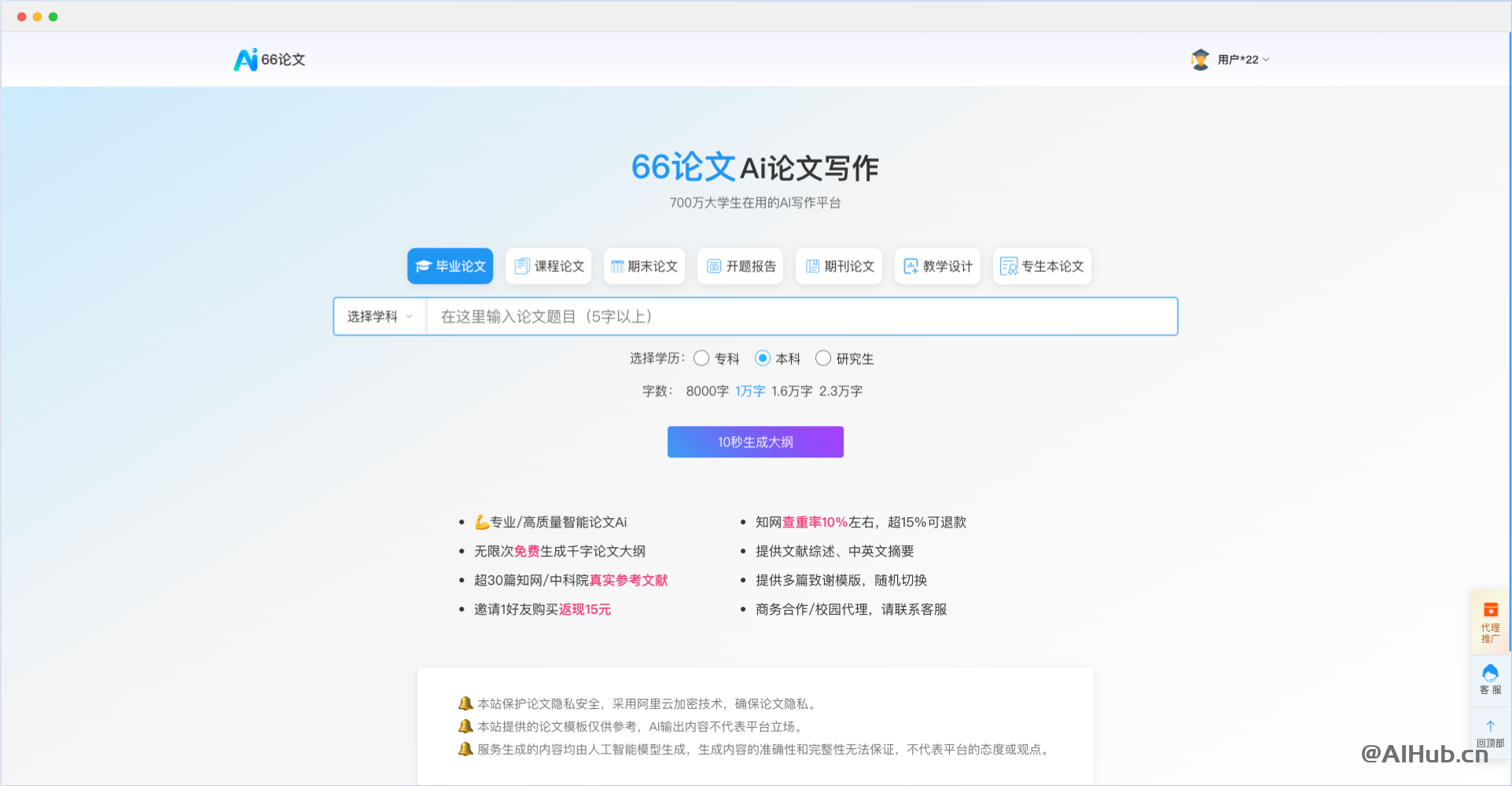
Task: Open the graduation cap avatar dropdown
Action: tap(1200, 59)
